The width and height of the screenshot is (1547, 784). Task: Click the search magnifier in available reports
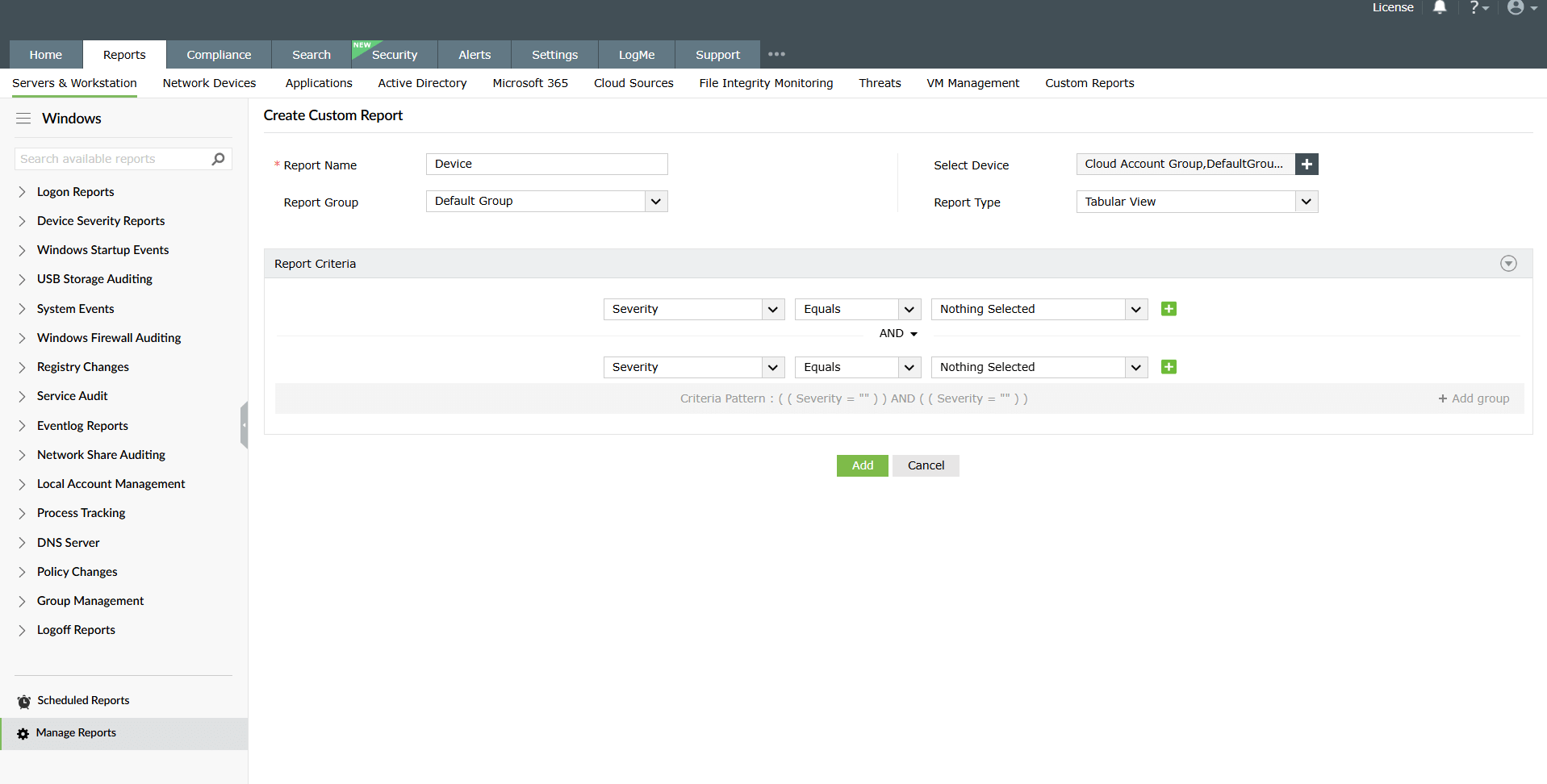pyautogui.click(x=218, y=159)
